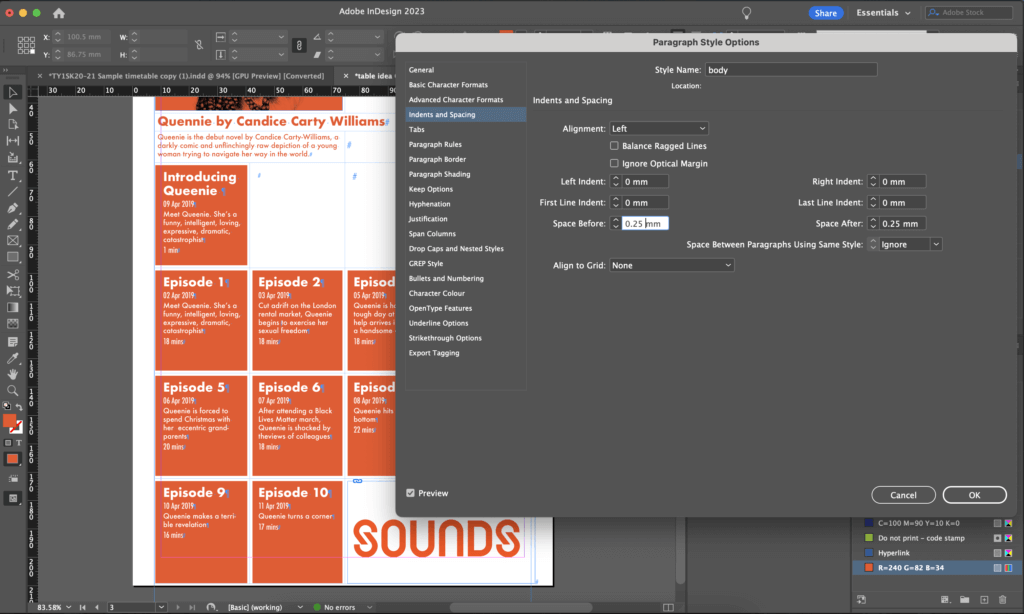Toggle constrain width and height proportions

click(x=199, y=45)
